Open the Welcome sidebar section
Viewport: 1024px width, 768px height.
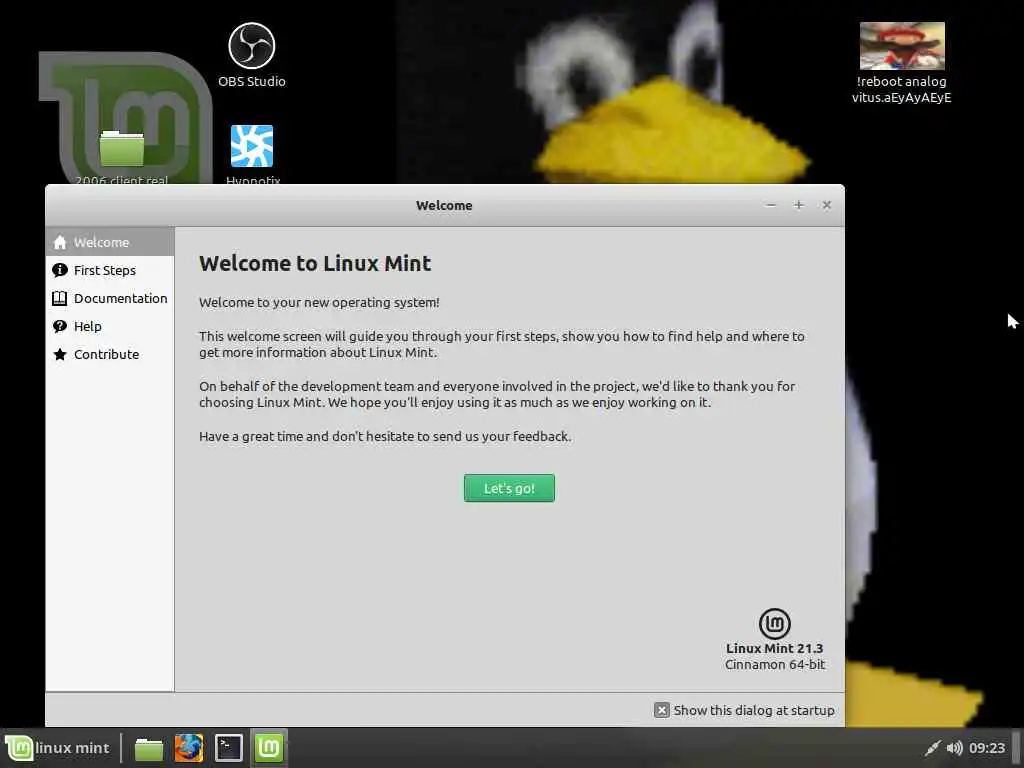pyautogui.click(x=110, y=242)
